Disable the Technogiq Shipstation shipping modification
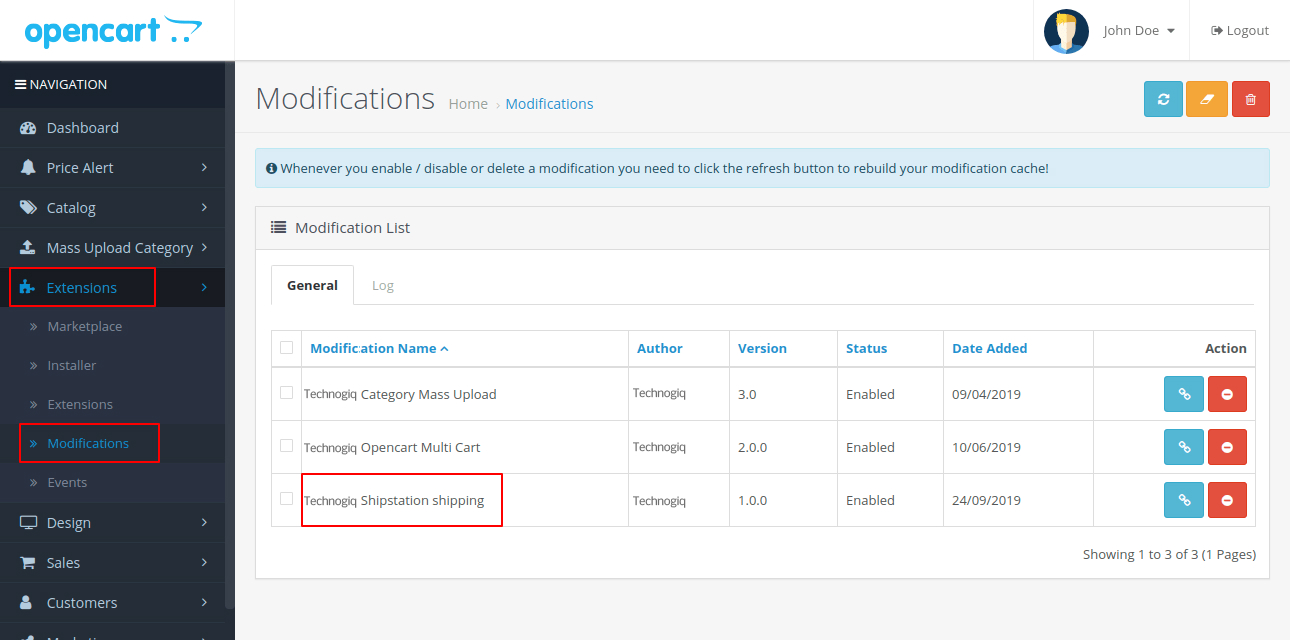The image size is (1290, 640). click(x=1227, y=499)
